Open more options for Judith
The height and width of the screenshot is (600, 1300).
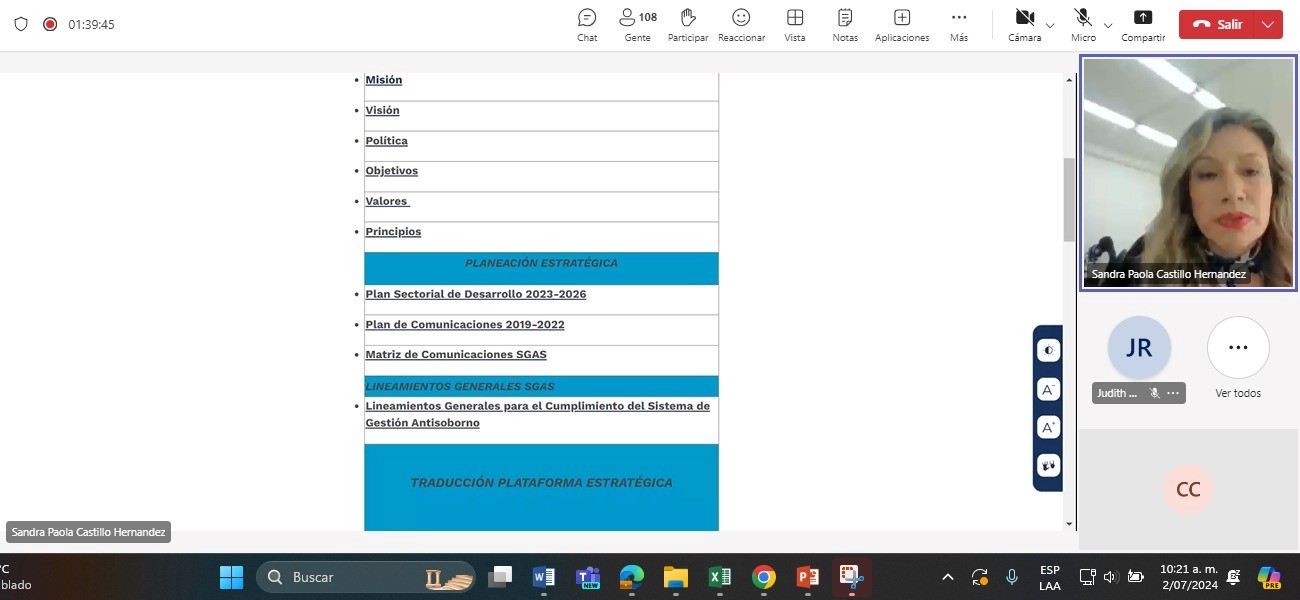click(1173, 393)
